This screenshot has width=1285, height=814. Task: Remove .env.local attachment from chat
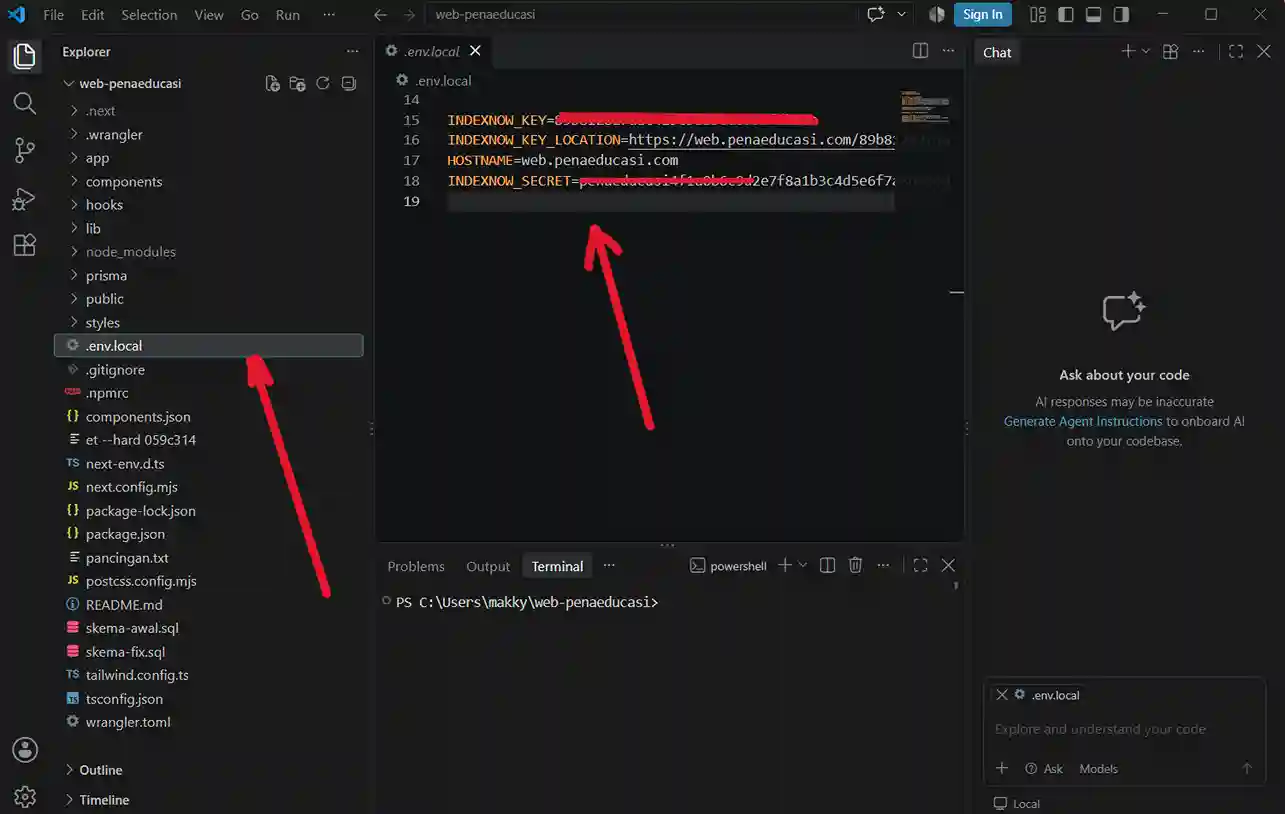pyautogui.click(x=1002, y=695)
